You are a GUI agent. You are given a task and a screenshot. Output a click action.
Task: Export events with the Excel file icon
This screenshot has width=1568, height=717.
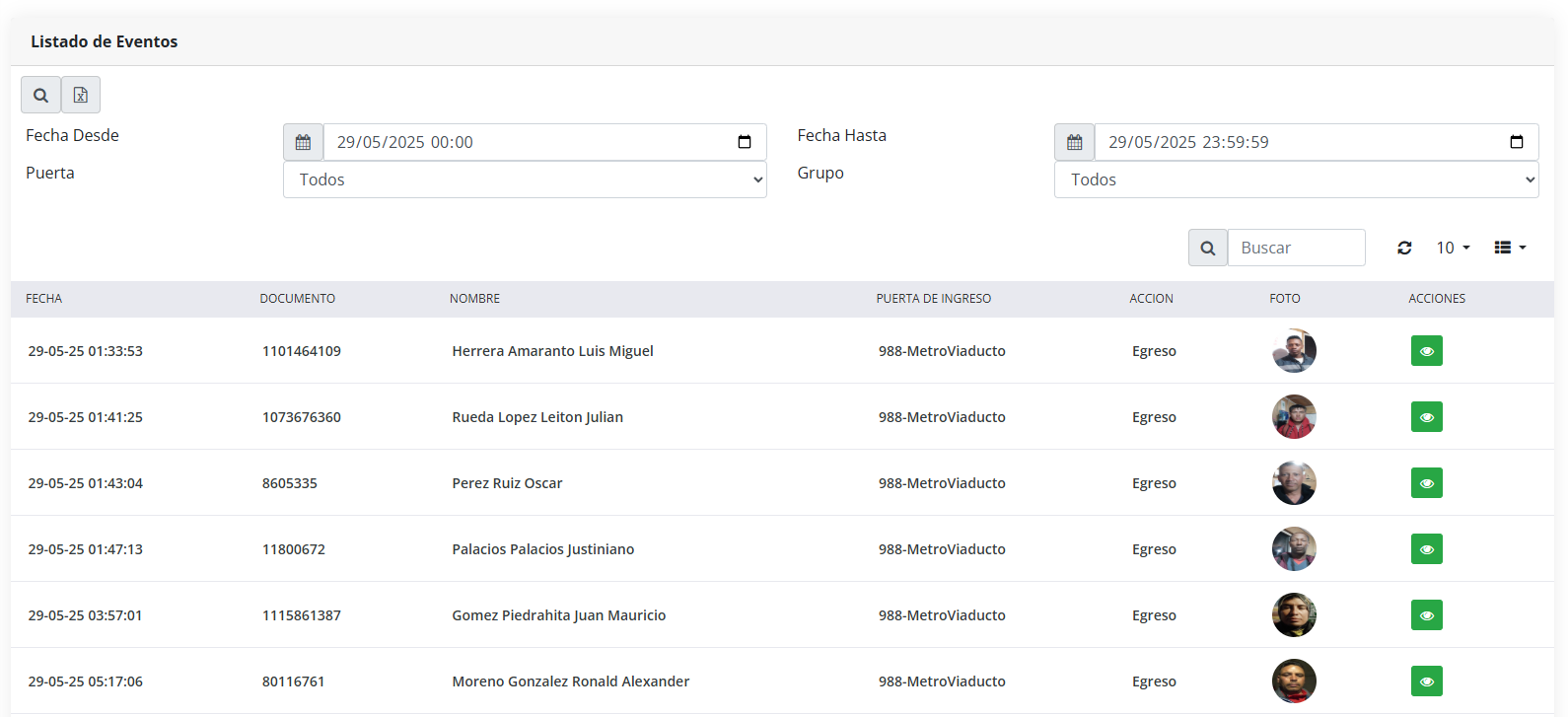pos(81,95)
